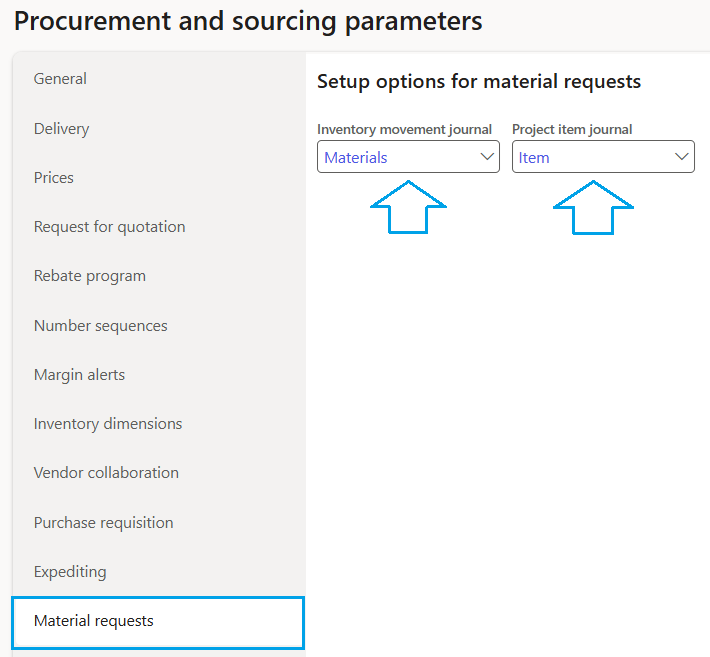
Task: Click the Project item journal label
Action: click(572, 129)
